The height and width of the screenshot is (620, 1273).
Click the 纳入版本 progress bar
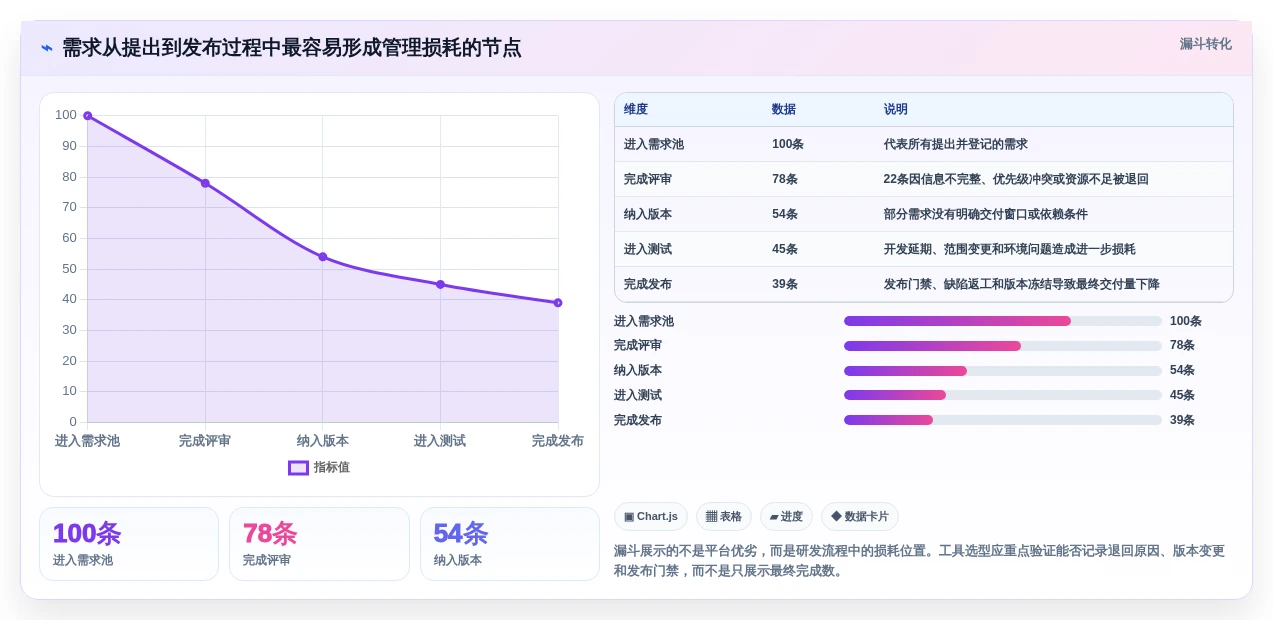coord(1003,371)
